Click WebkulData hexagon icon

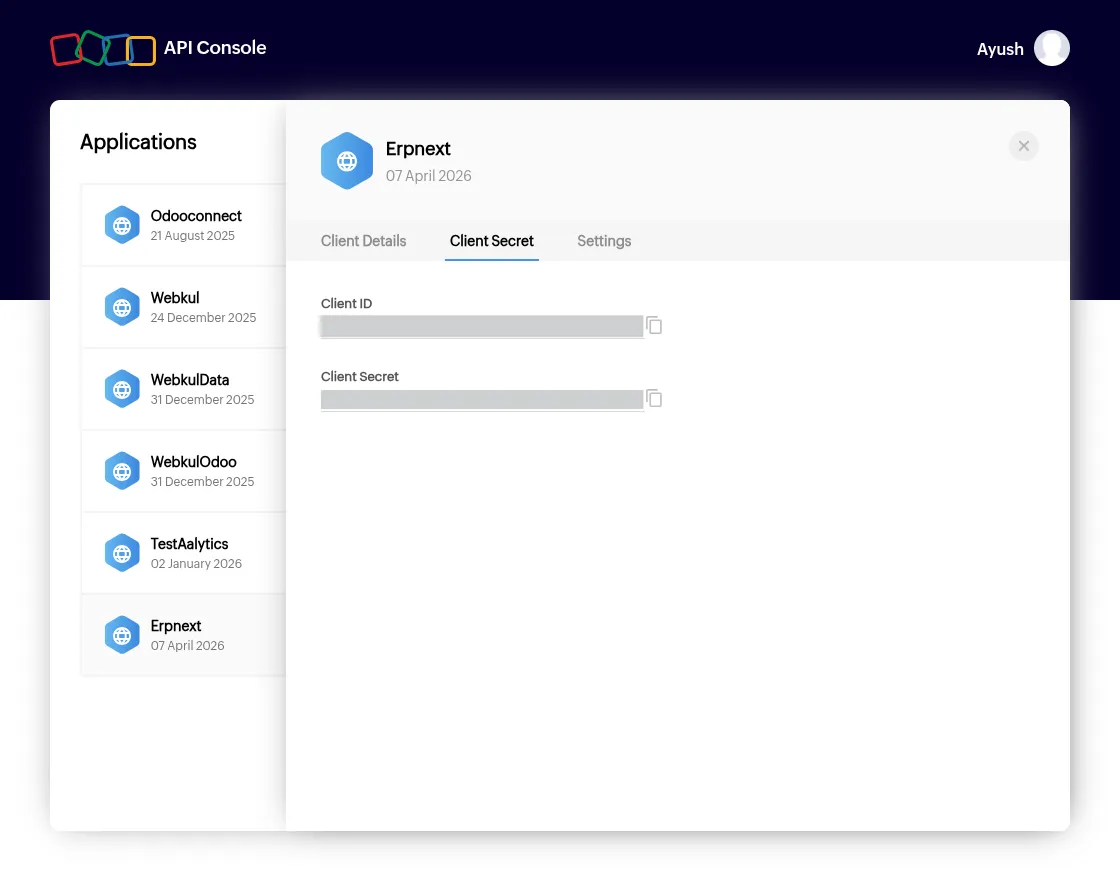coord(122,389)
